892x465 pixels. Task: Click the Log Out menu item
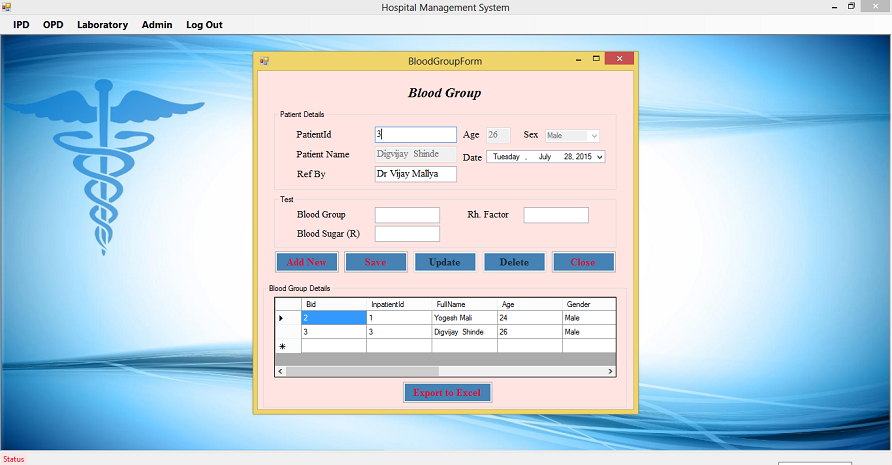point(204,25)
